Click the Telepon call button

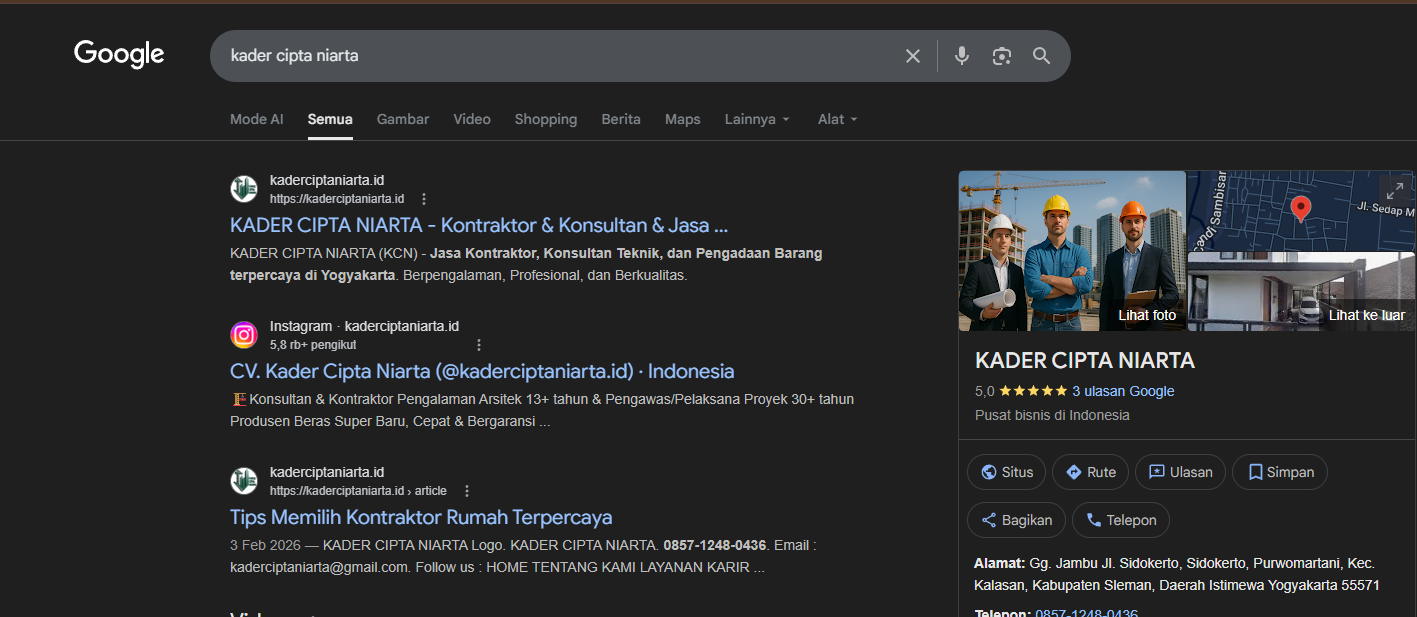point(1121,520)
